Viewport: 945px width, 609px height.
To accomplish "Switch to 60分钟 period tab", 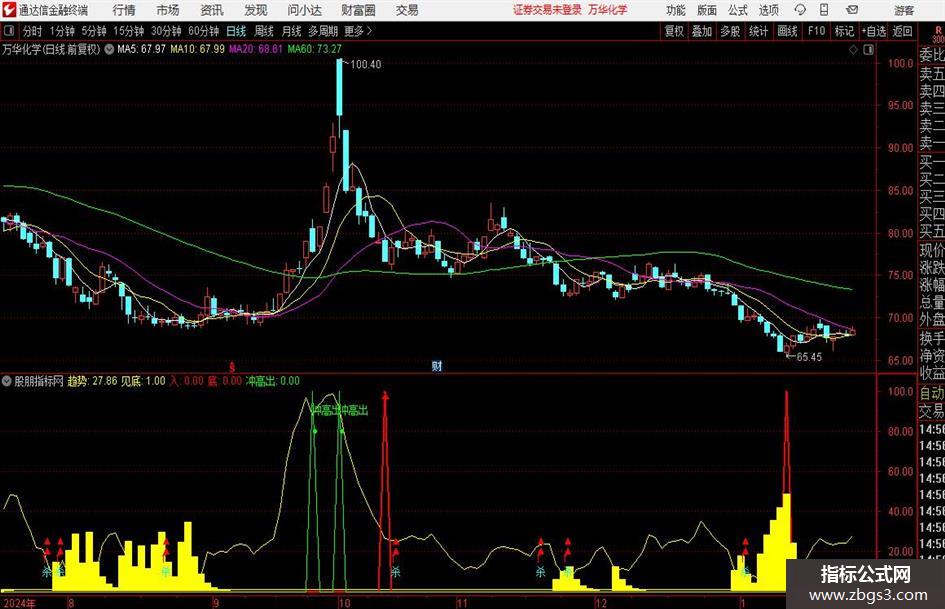I will click(203, 31).
